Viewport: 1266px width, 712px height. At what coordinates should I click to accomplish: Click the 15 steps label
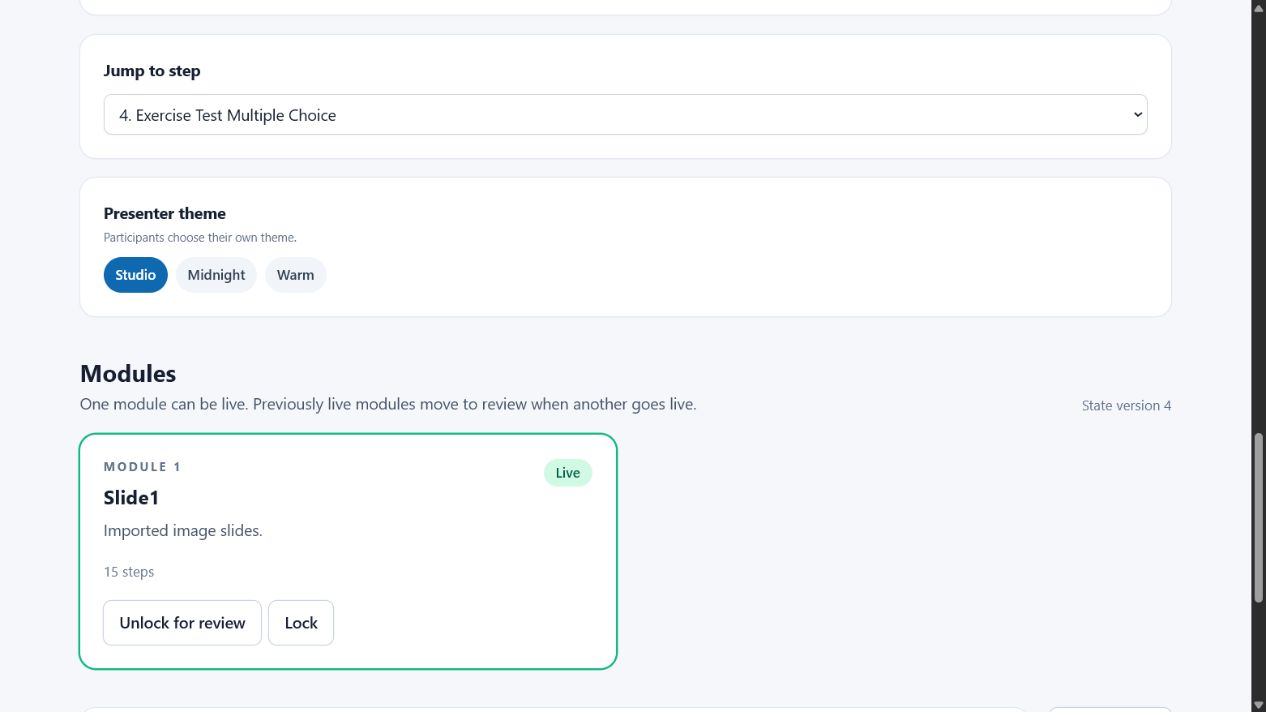click(x=129, y=572)
